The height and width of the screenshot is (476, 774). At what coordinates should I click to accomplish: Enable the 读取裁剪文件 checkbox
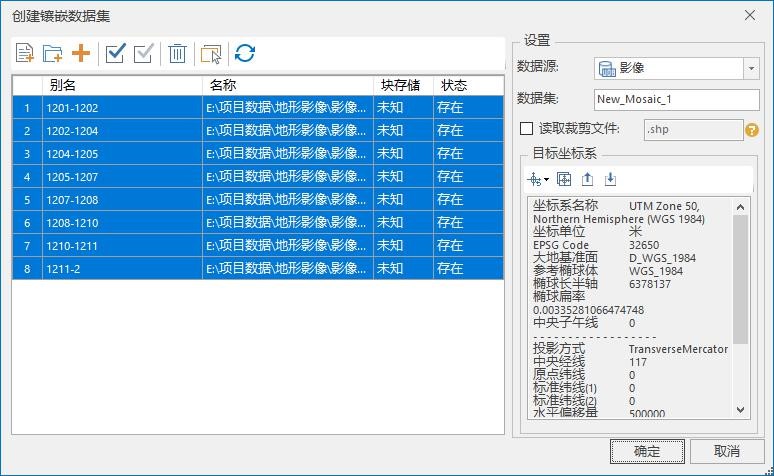click(527, 129)
